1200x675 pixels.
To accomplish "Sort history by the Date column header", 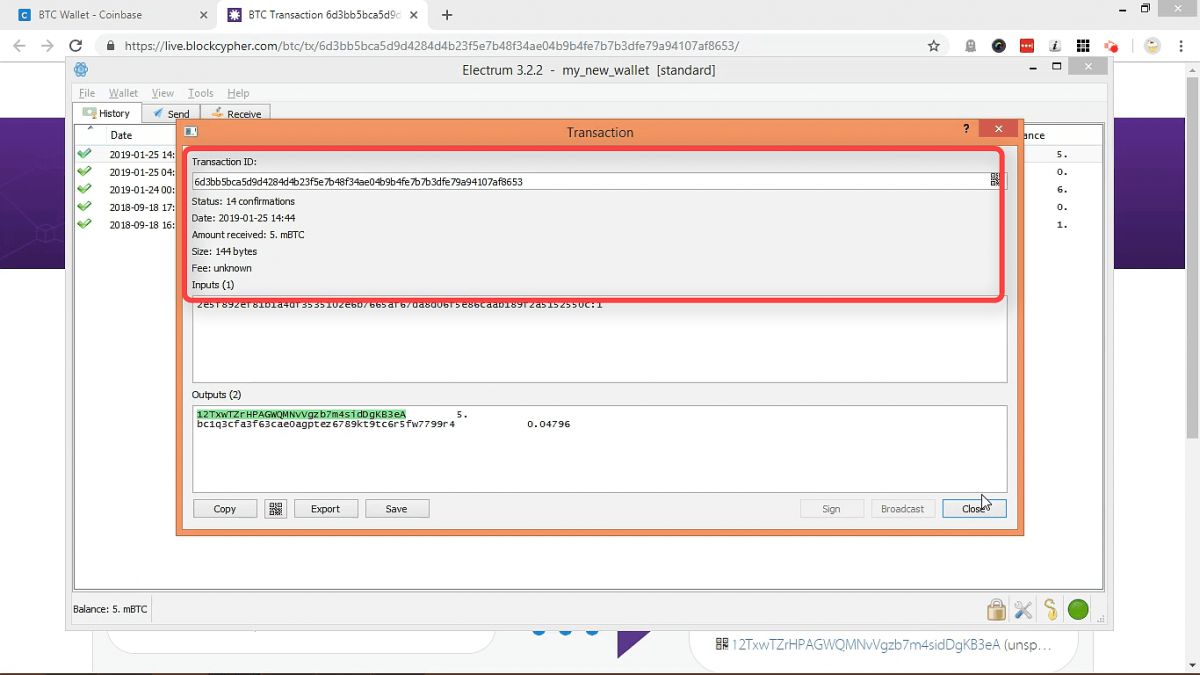I will tap(121, 135).
